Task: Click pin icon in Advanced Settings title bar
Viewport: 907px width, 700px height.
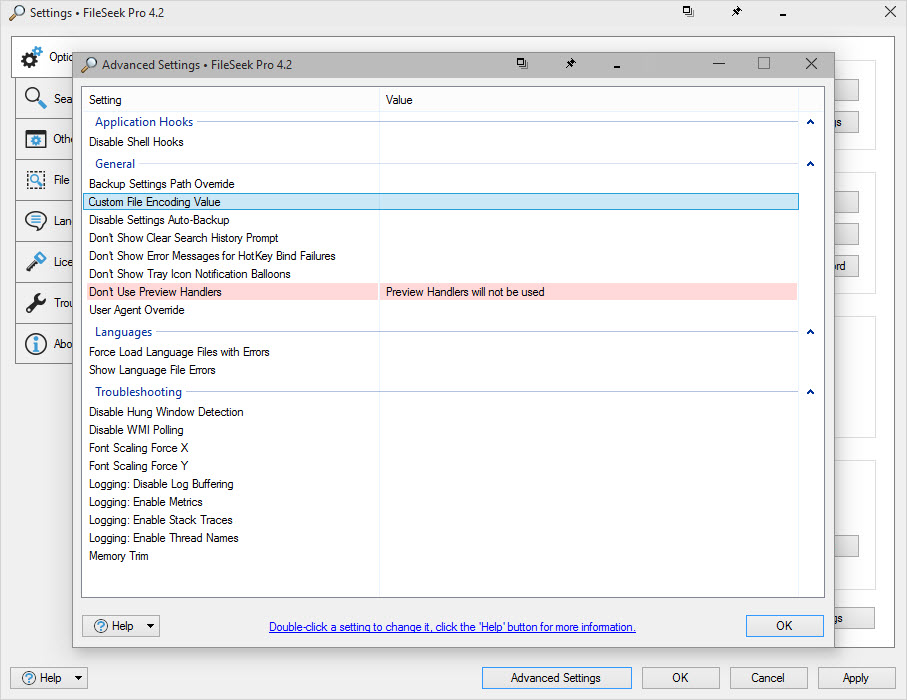Action: click(570, 64)
